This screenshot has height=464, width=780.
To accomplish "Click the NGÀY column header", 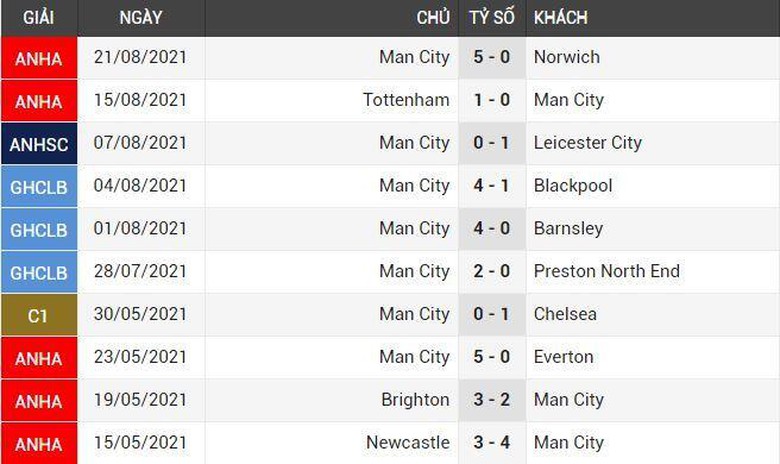I will pyautogui.click(x=140, y=18).
